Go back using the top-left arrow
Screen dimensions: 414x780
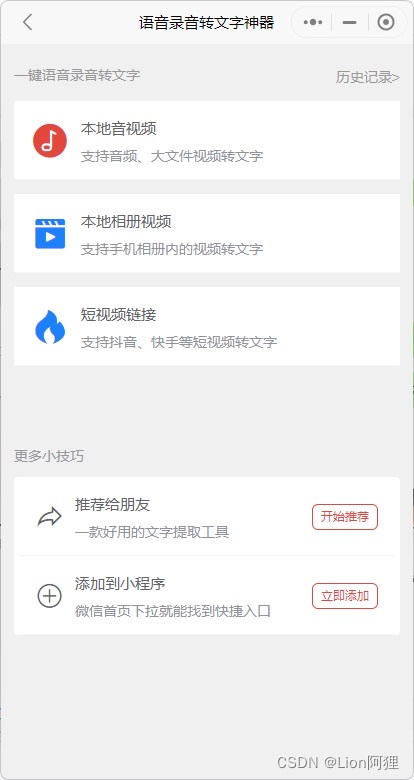pos(28,22)
